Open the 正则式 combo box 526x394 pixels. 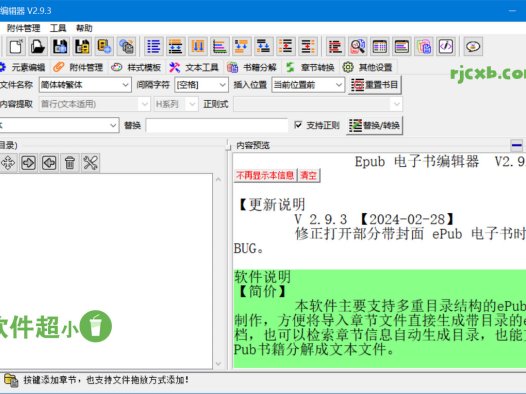pos(318,104)
